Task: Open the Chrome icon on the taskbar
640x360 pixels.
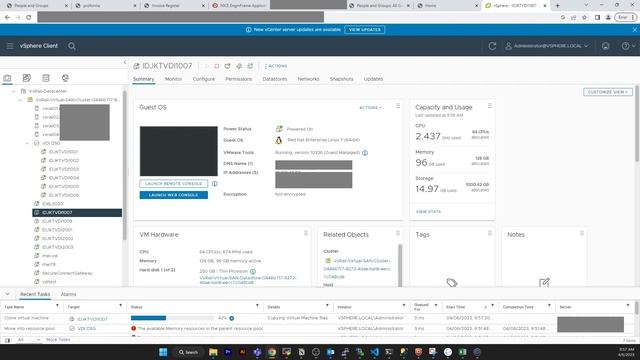Action: (272, 352)
